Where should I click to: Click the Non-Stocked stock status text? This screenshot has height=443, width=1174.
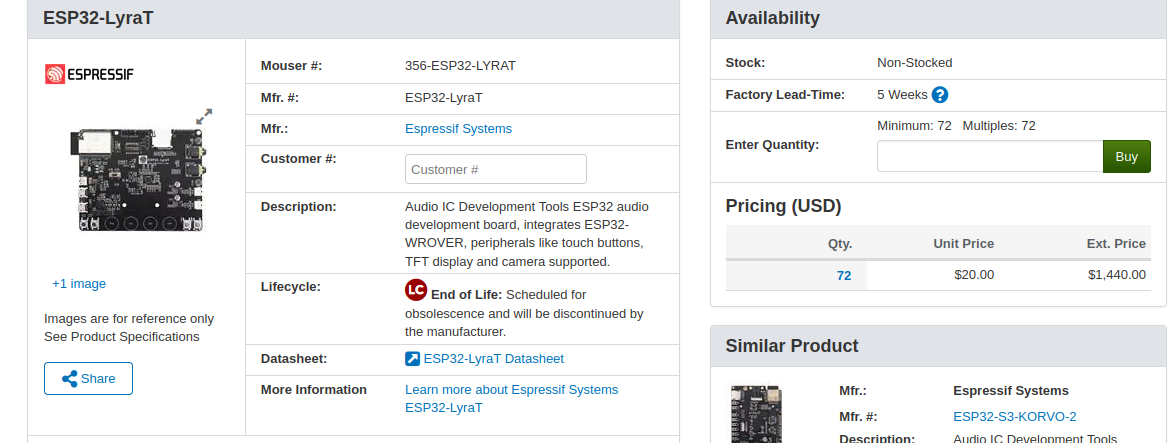pyautogui.click(x=914, y=63)
